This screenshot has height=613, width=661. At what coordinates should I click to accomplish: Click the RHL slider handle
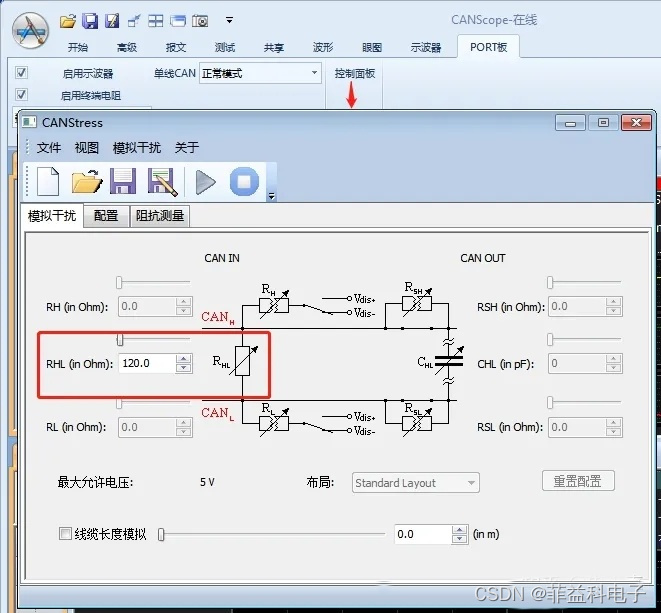120,339
